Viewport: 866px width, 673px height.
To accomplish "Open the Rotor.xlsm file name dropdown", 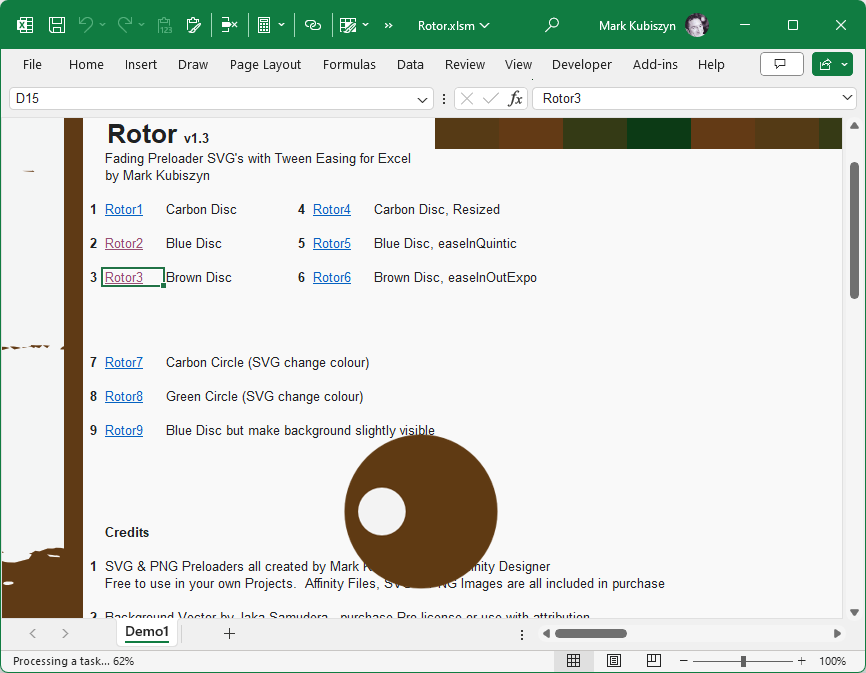I will pyautogui.click(x=454, y=25).
